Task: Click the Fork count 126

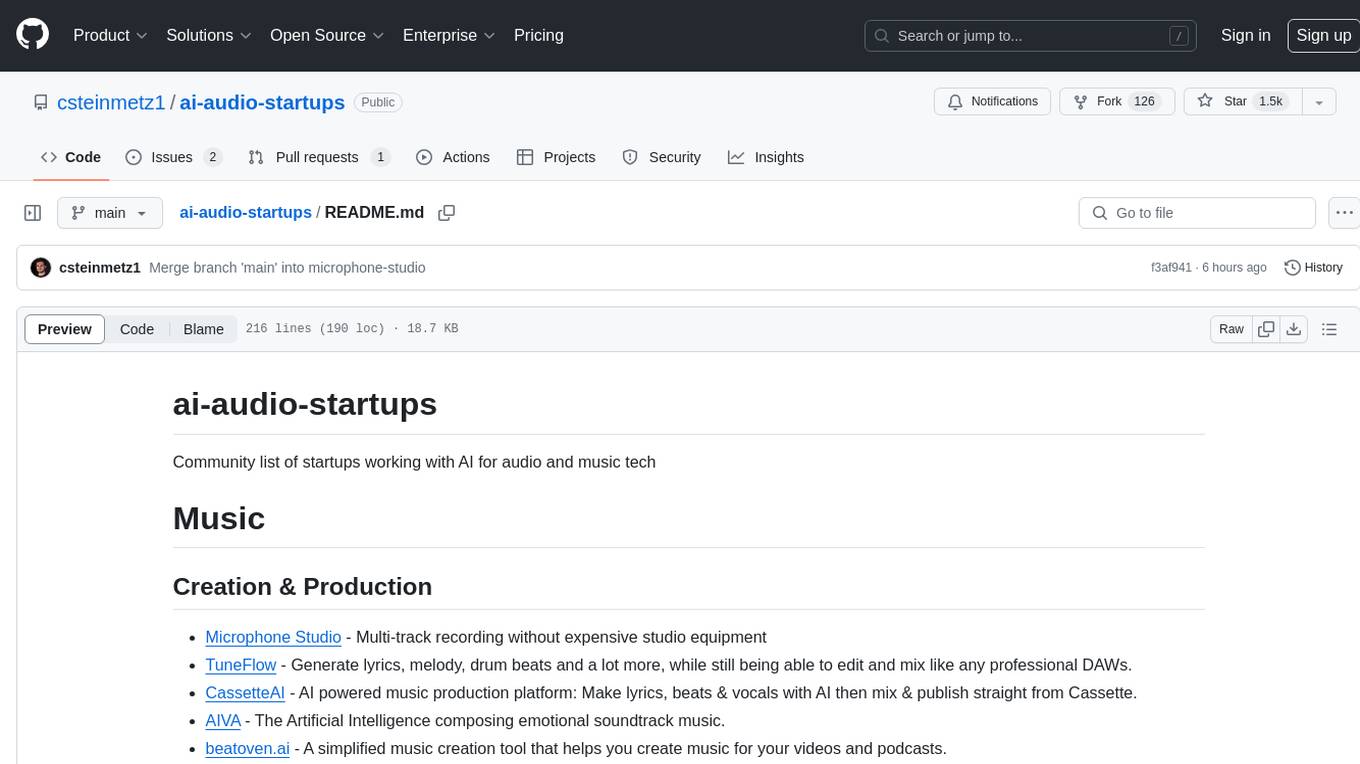Action: pyautogui.click(x=1145, y=102)
